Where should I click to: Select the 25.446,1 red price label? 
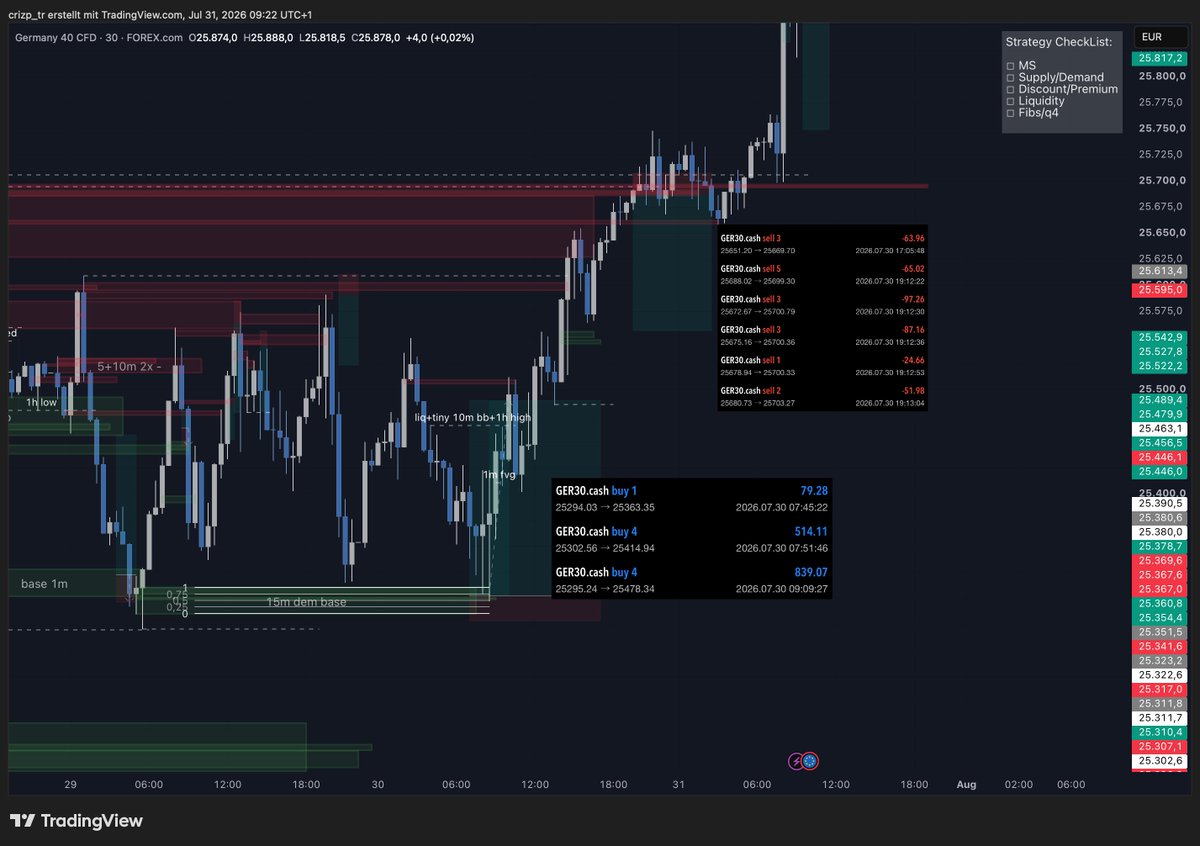pyautogui.click(x=1158, y=457)
